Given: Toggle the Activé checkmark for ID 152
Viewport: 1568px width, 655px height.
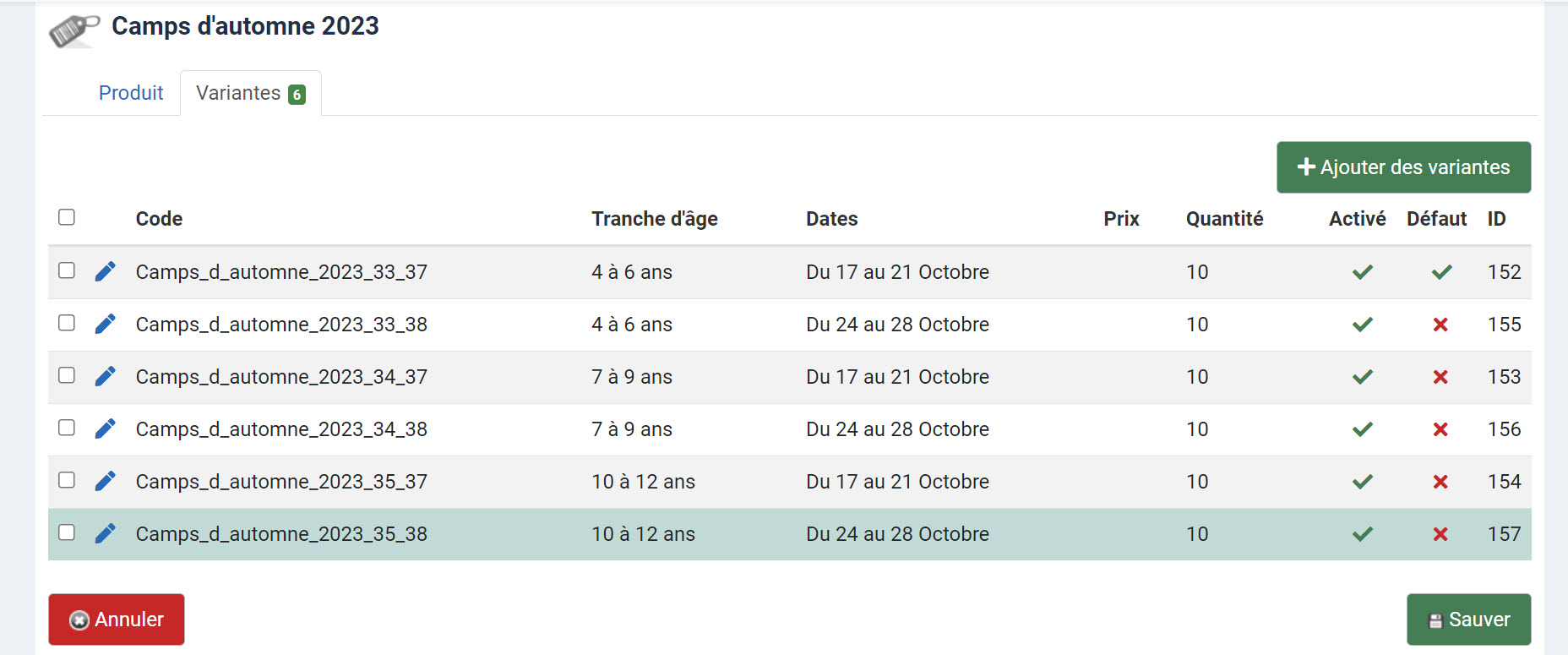Looking at the screenshot, I should [1362, 272].
